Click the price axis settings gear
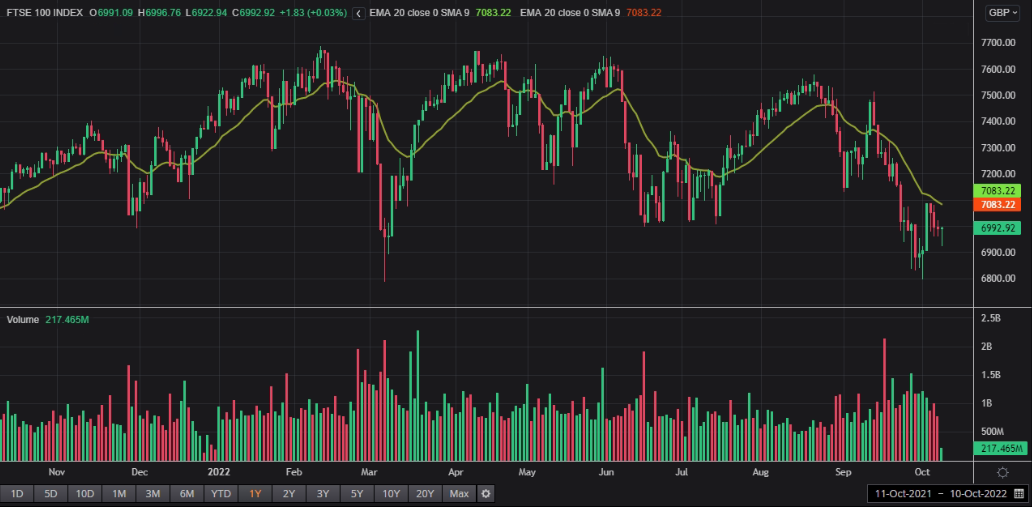1032x507 pixels. coord(1002,472)
